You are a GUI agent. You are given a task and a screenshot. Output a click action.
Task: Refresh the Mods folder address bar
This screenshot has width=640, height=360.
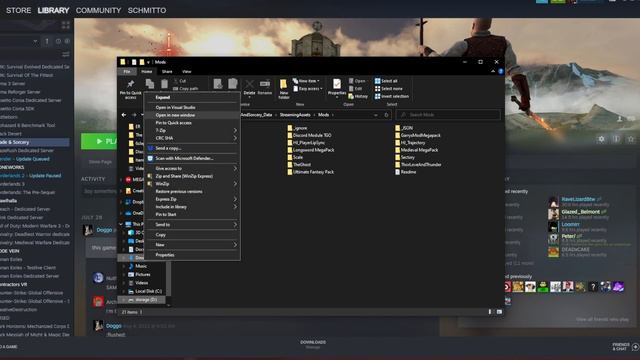[386, 115]
